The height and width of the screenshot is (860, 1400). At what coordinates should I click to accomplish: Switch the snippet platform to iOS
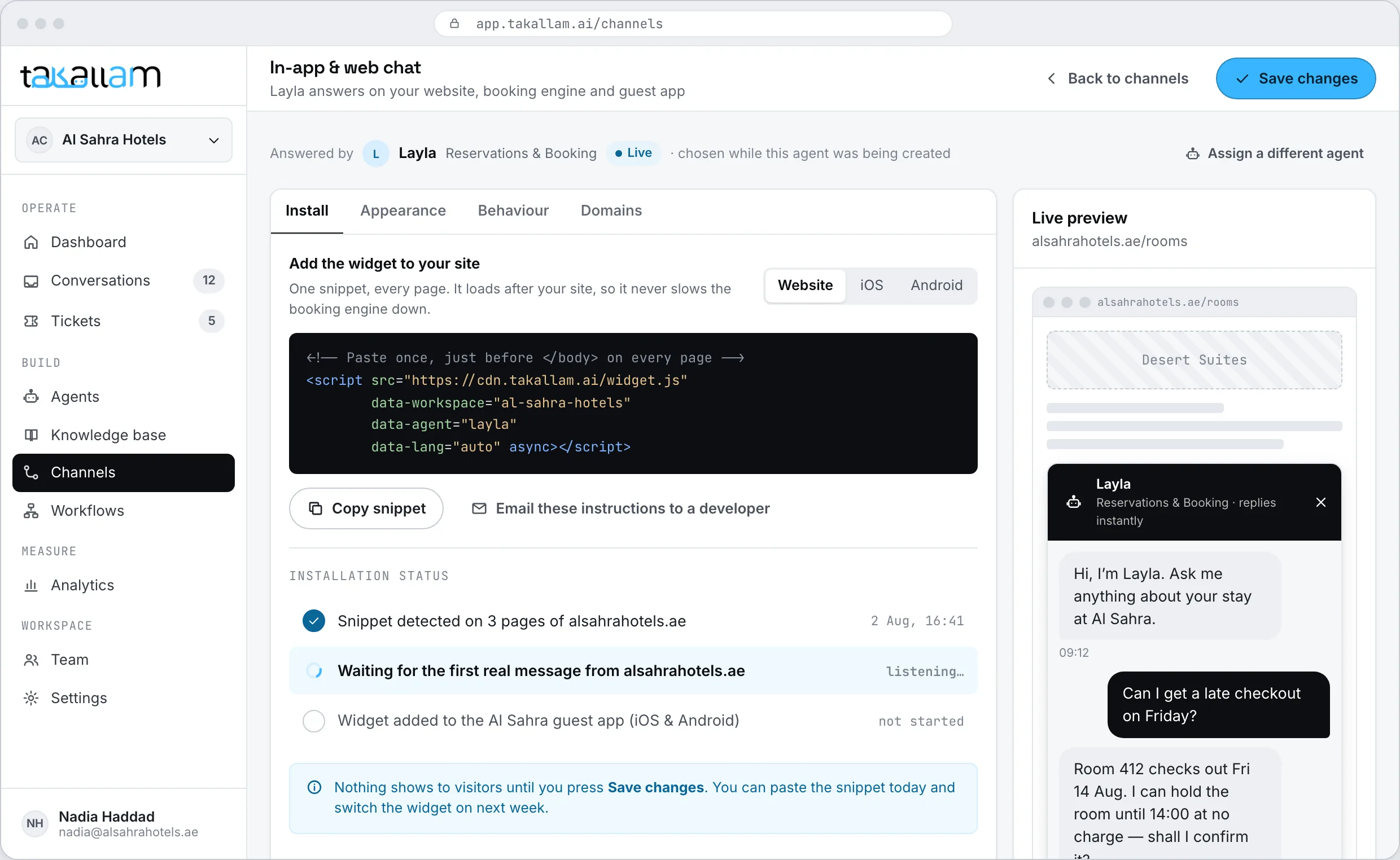[871, 286]
